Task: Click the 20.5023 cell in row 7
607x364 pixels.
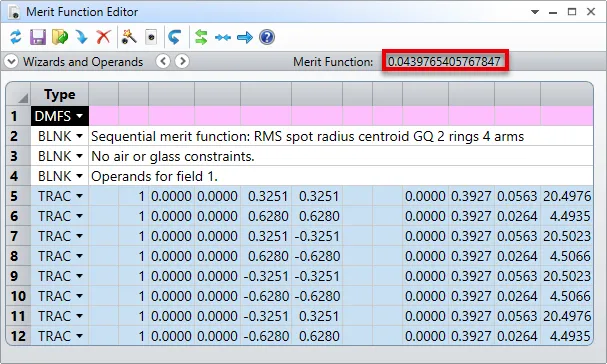Action: tap(567, 236)
